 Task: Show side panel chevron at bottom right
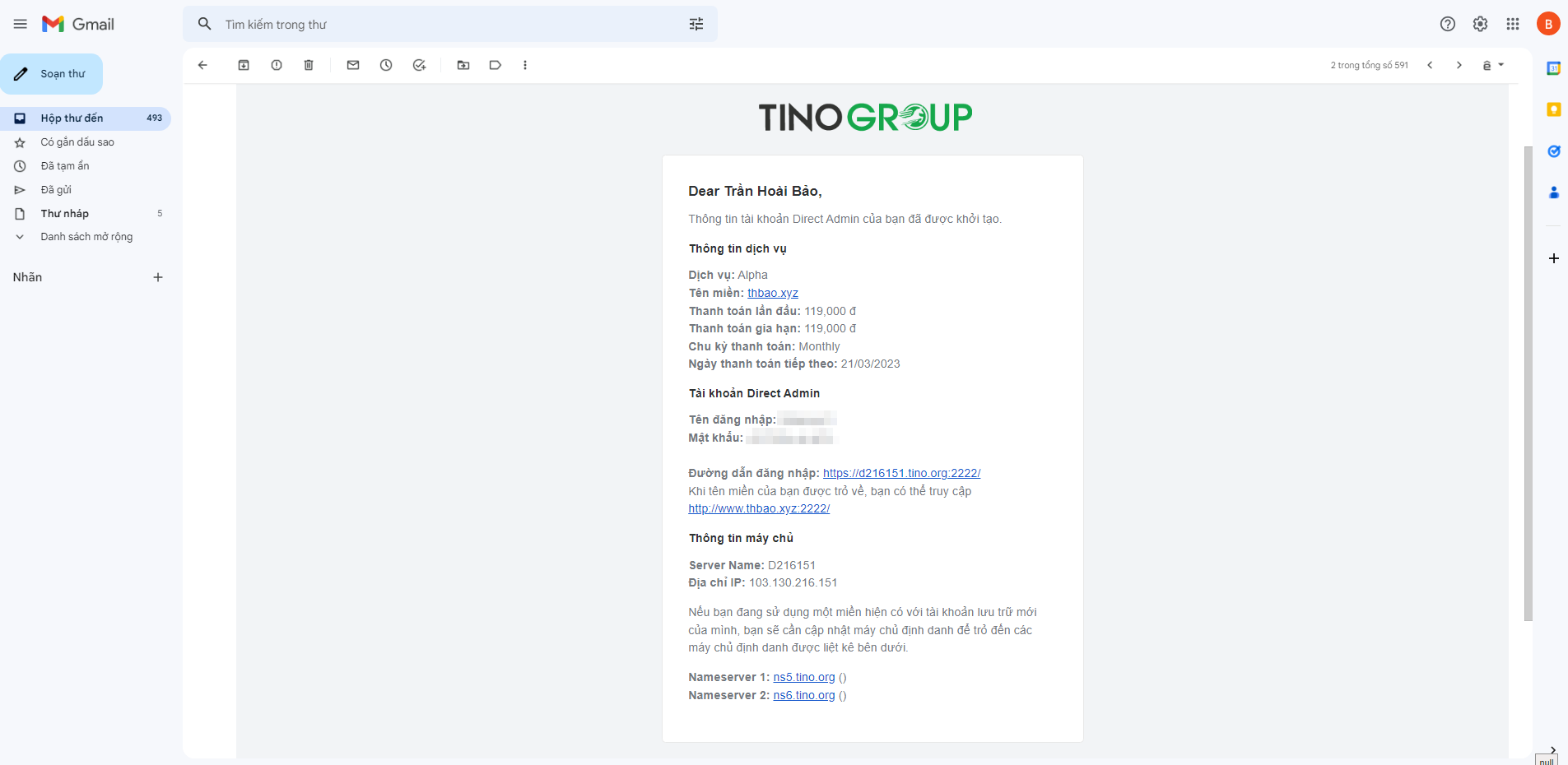pos(1552,749)
